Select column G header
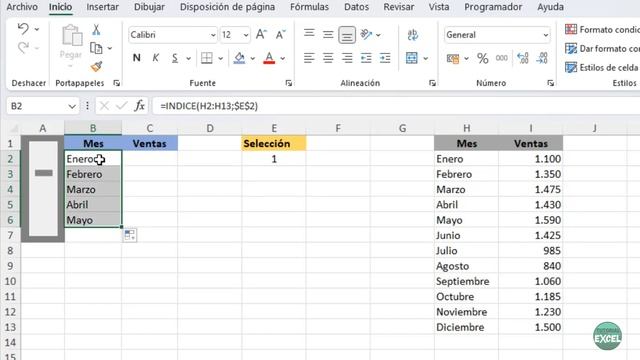This screenshot has width=640, height=360. pyautogui.click(x=402, y=128)
